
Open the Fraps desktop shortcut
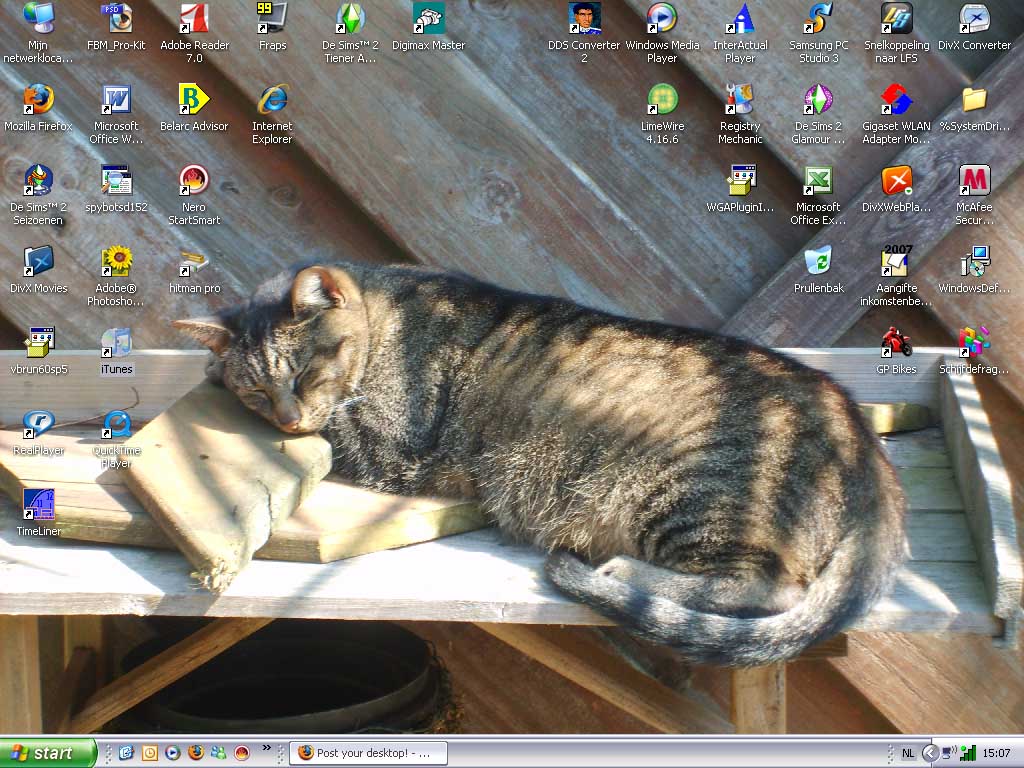[x=272, y=27]
